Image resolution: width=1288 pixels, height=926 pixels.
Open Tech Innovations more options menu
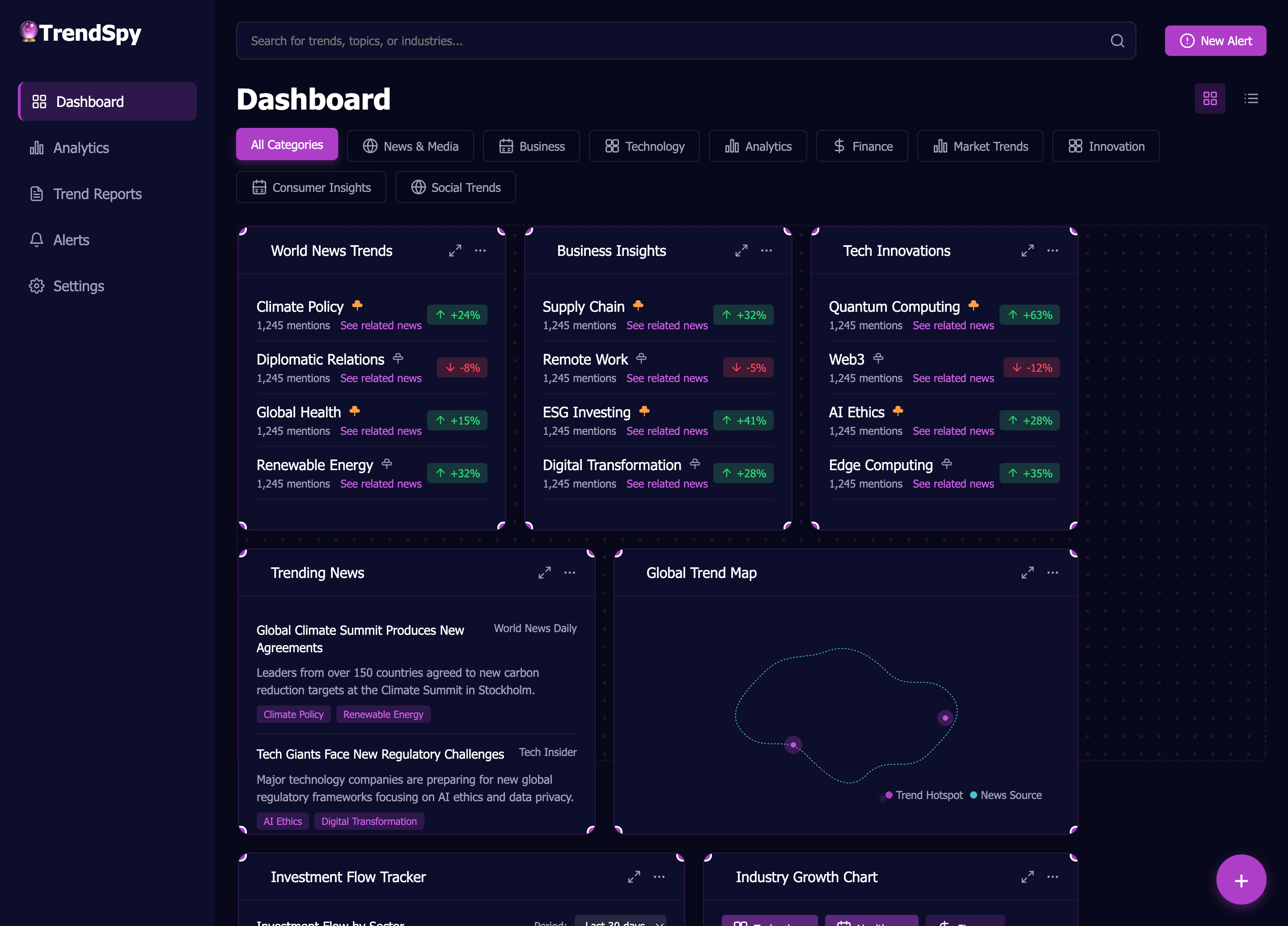click(x=1052, y=251)
